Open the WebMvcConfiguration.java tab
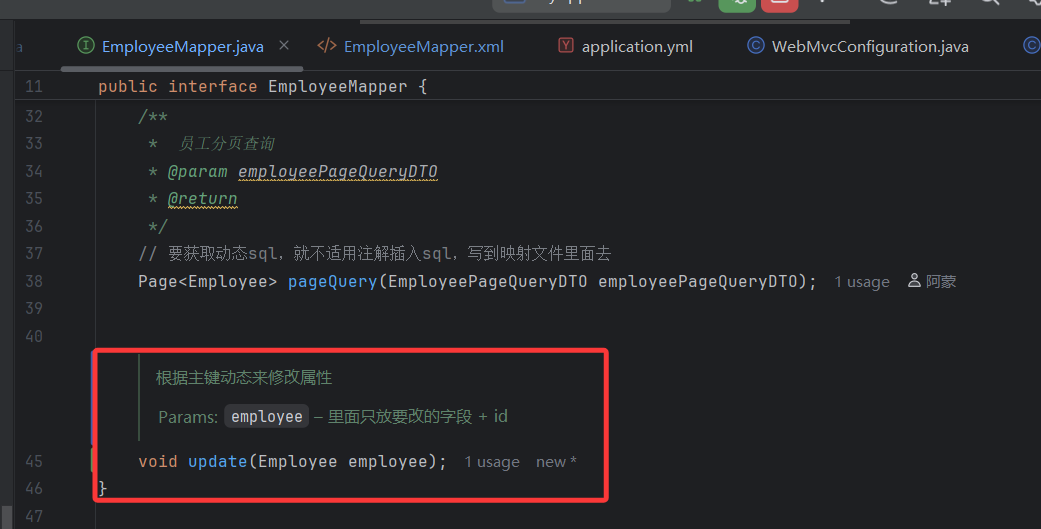 870,46
